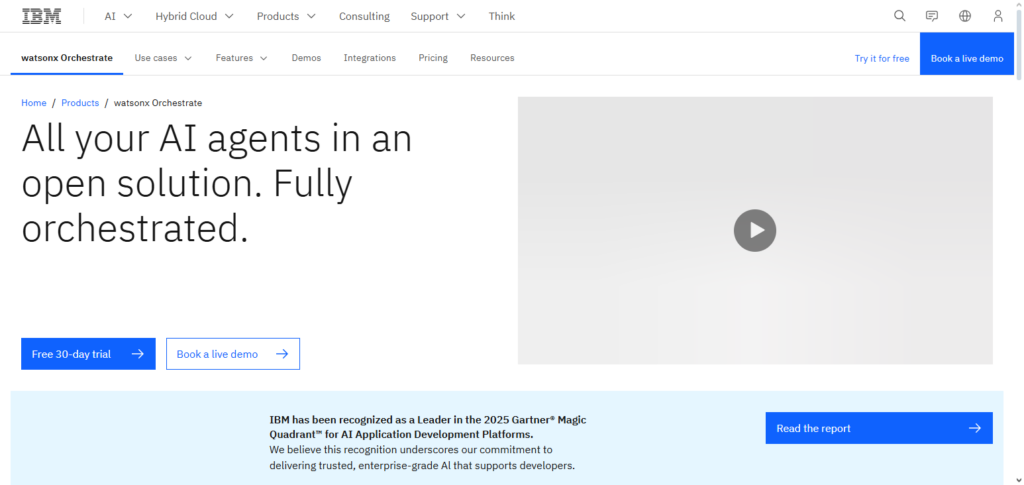Open the chat contact icon
Image resolution: width=1024 pixels, height=485 pixels.
932,16
